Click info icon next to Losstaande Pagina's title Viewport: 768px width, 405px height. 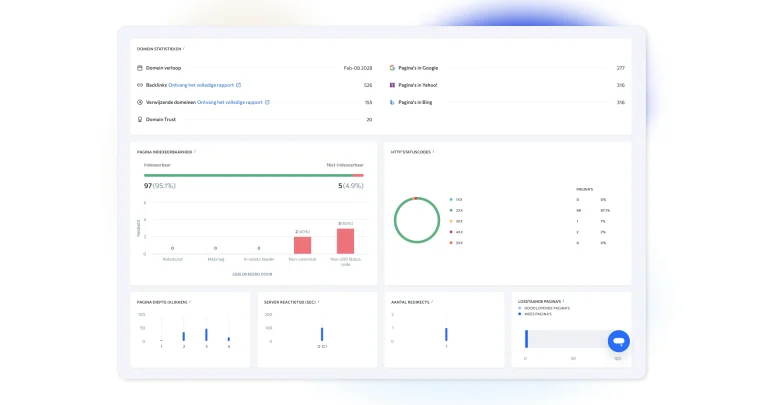564,301
